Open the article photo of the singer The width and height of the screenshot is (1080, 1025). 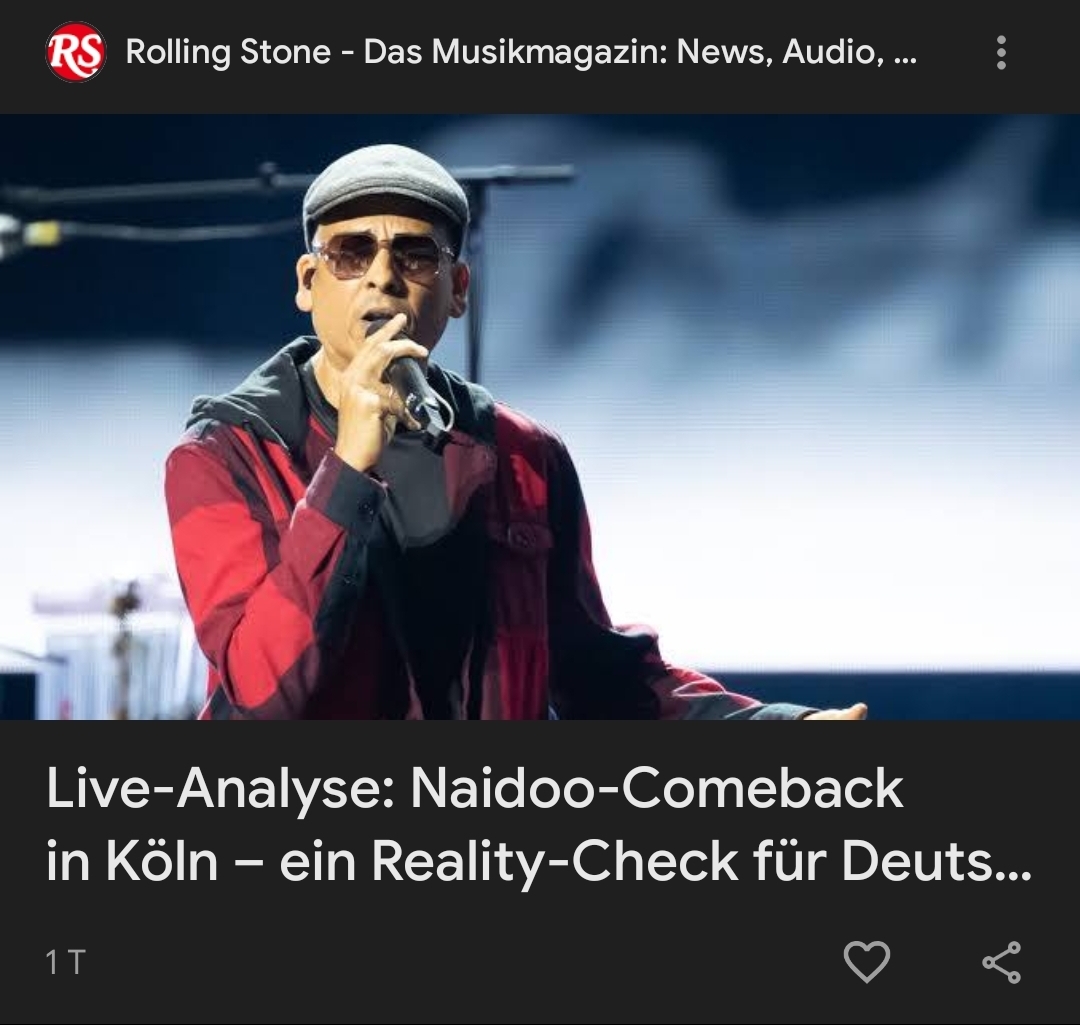click(540, 417)
